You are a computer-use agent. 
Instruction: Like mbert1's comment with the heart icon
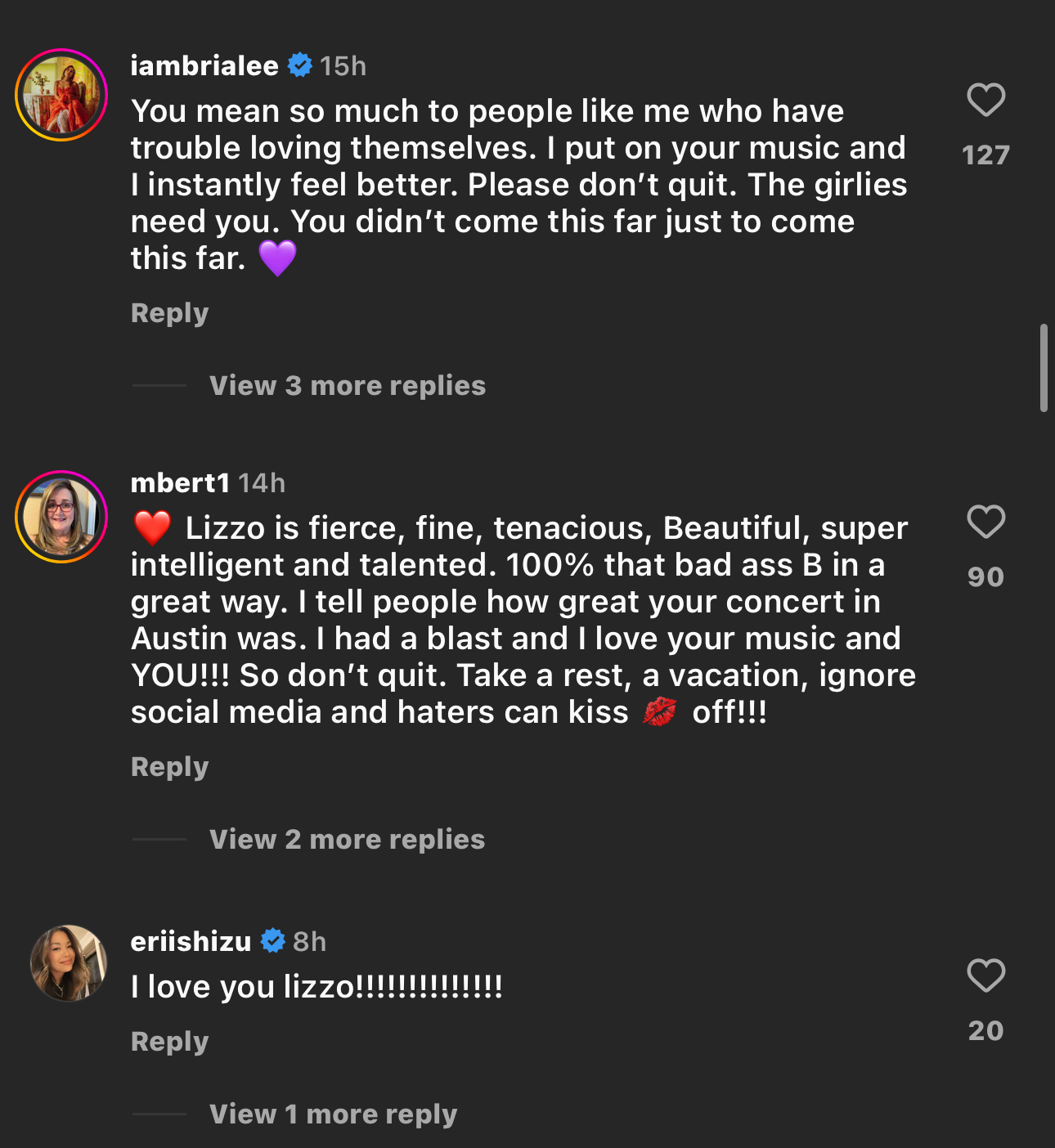[985, 522]
